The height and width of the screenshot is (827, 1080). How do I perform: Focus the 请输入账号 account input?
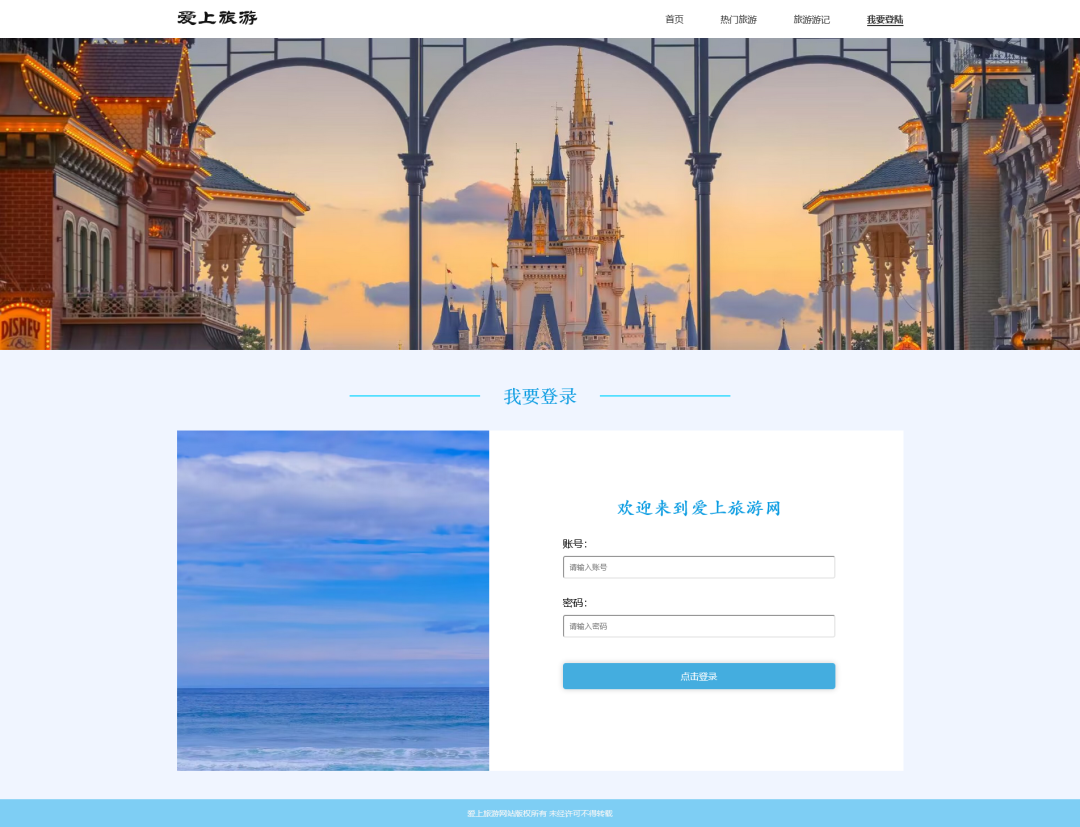[x=698, y=567]
